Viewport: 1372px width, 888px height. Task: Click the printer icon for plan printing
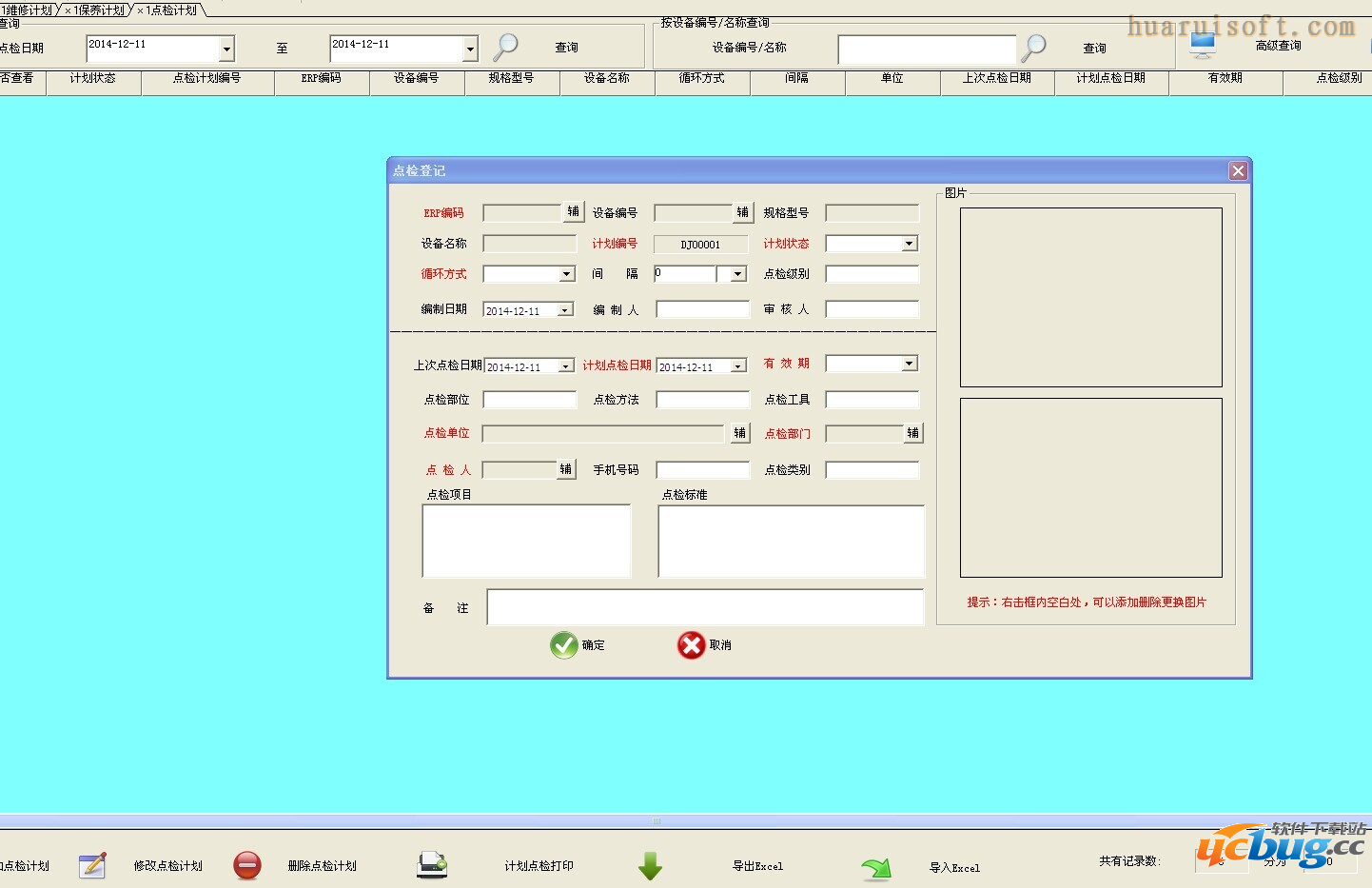pyautogui.click(x=432, y=865)
